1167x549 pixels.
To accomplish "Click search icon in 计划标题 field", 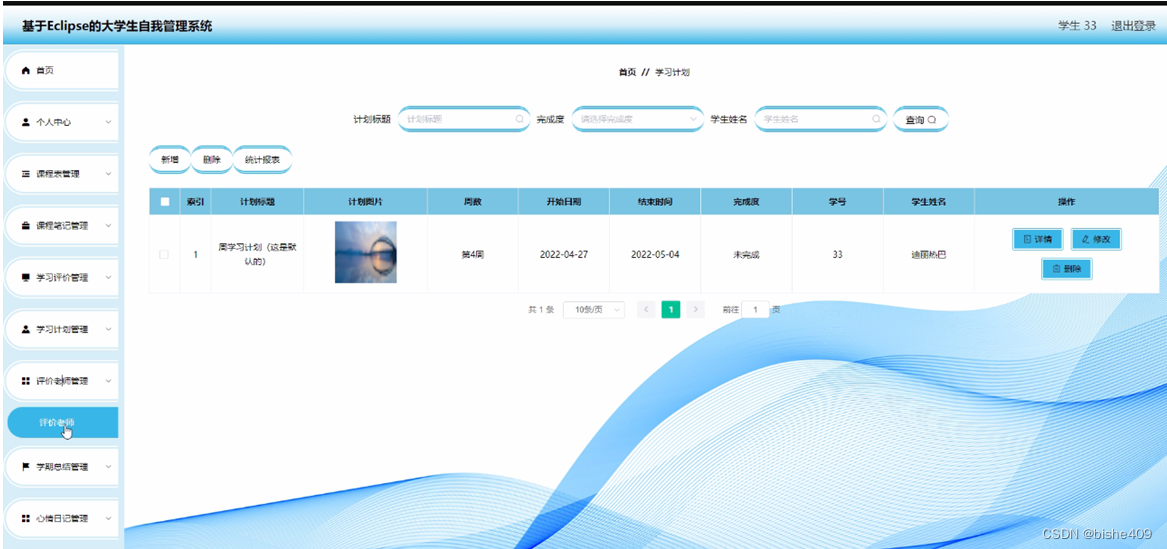I will [519, 119].
